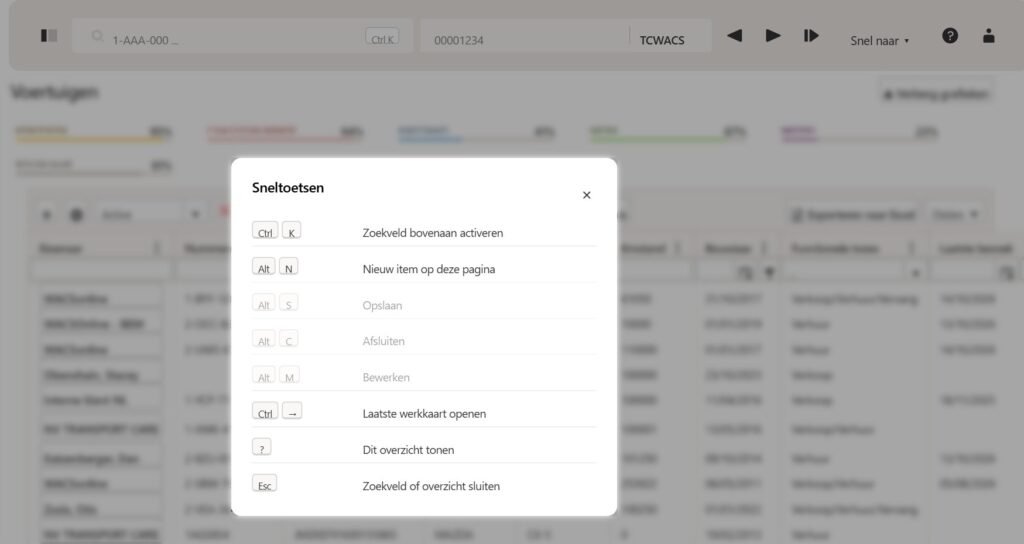
Task: Click the K keycap
Action: (x=291, y=231)
